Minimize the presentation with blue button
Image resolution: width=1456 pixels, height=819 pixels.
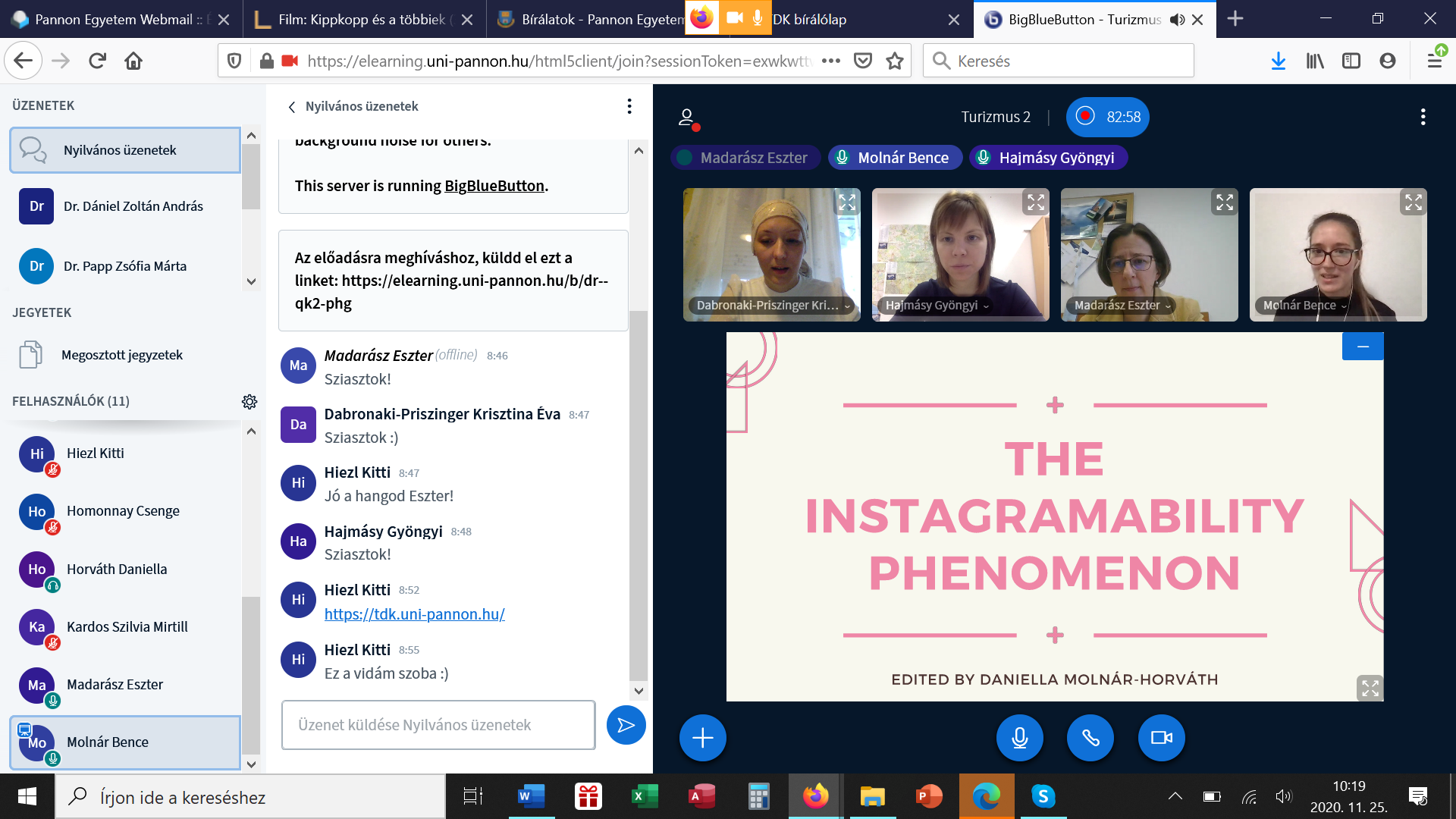[1363, 347]
